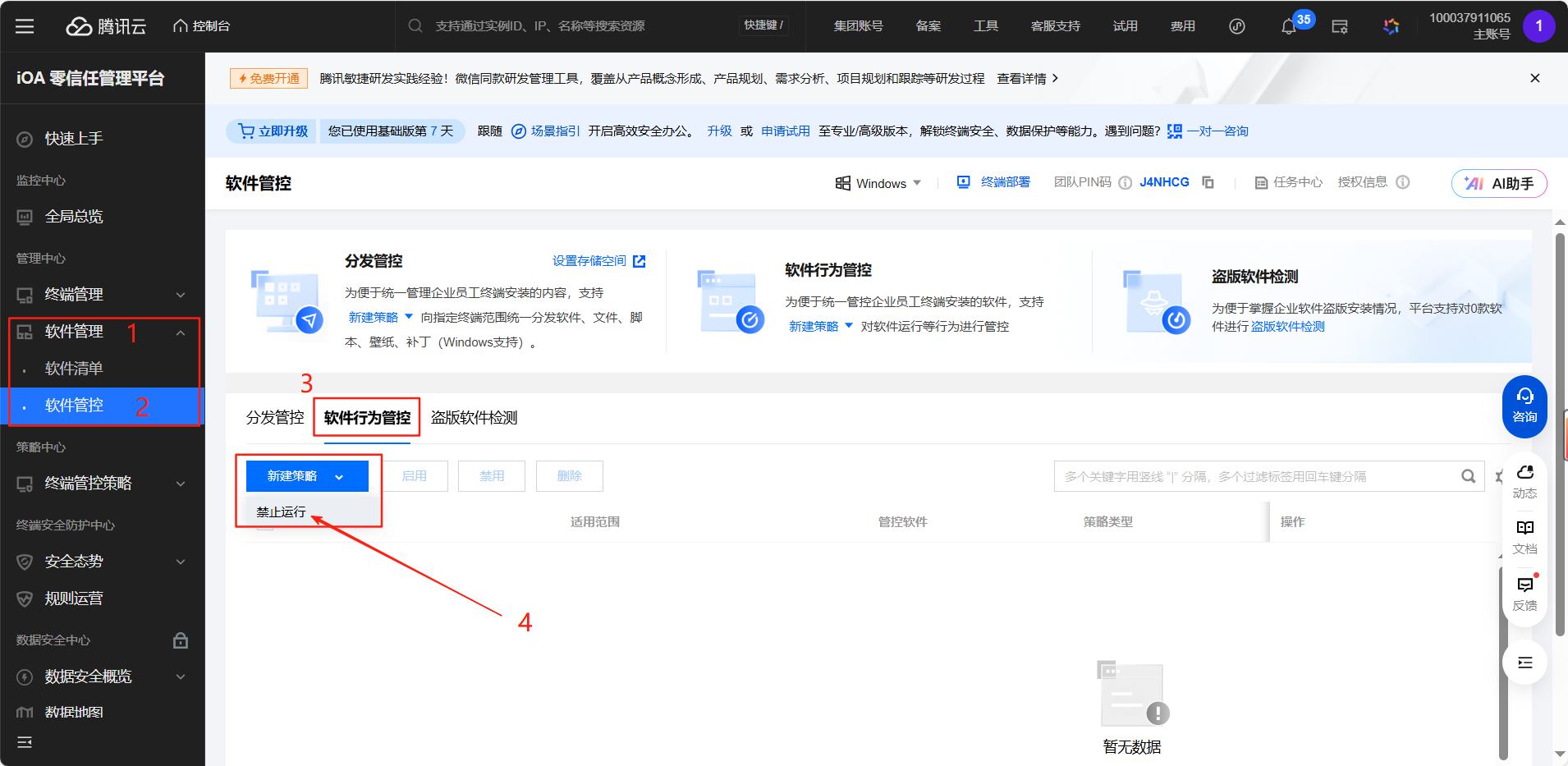1568x766 pixels.
Task: Open the 反馈 feedback panel
Action: 1524,587
